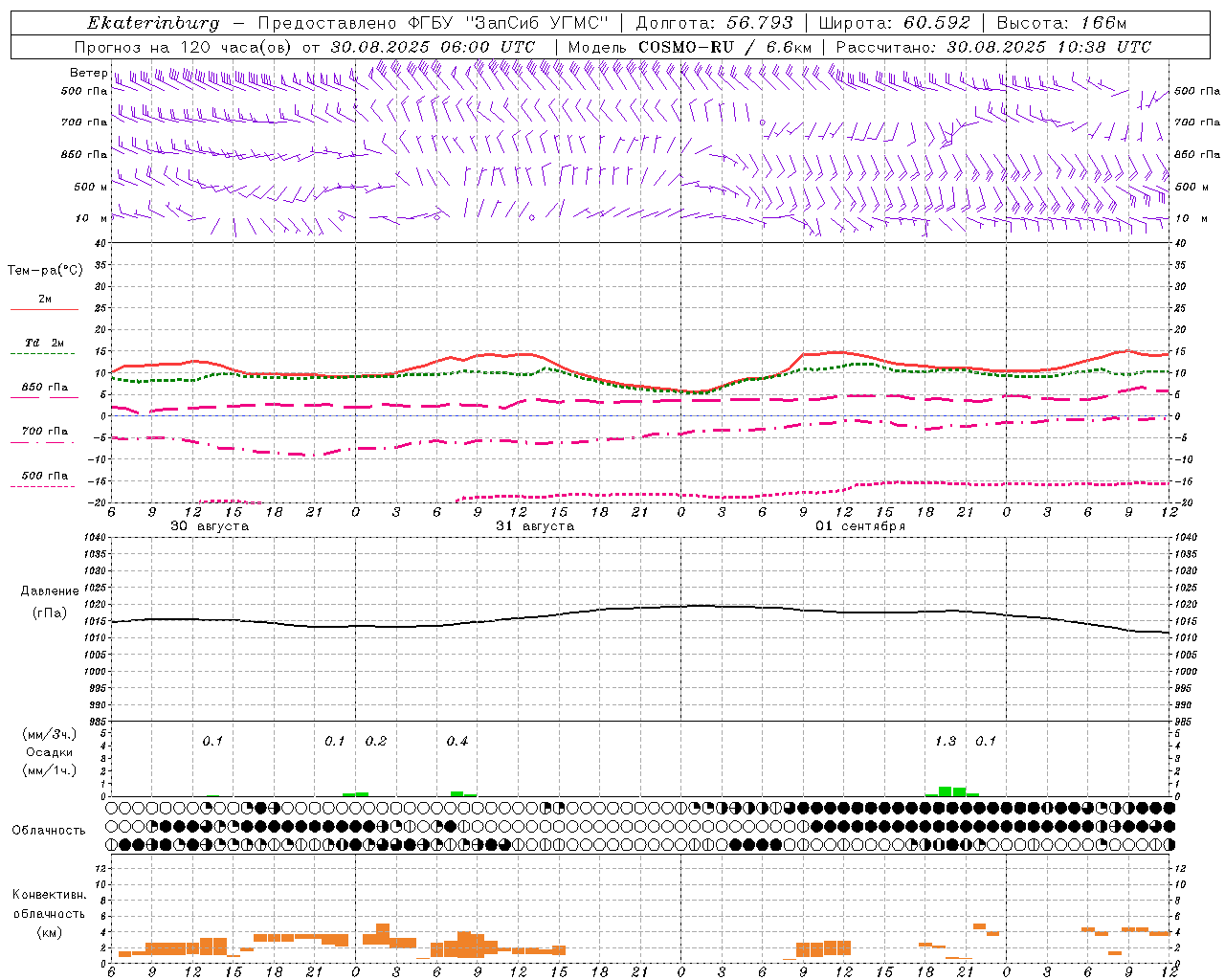Click the '(мм/1ч.)' precipitation unit label
1225x980 pixels.
pyautogui.click(x=50, y=770)
